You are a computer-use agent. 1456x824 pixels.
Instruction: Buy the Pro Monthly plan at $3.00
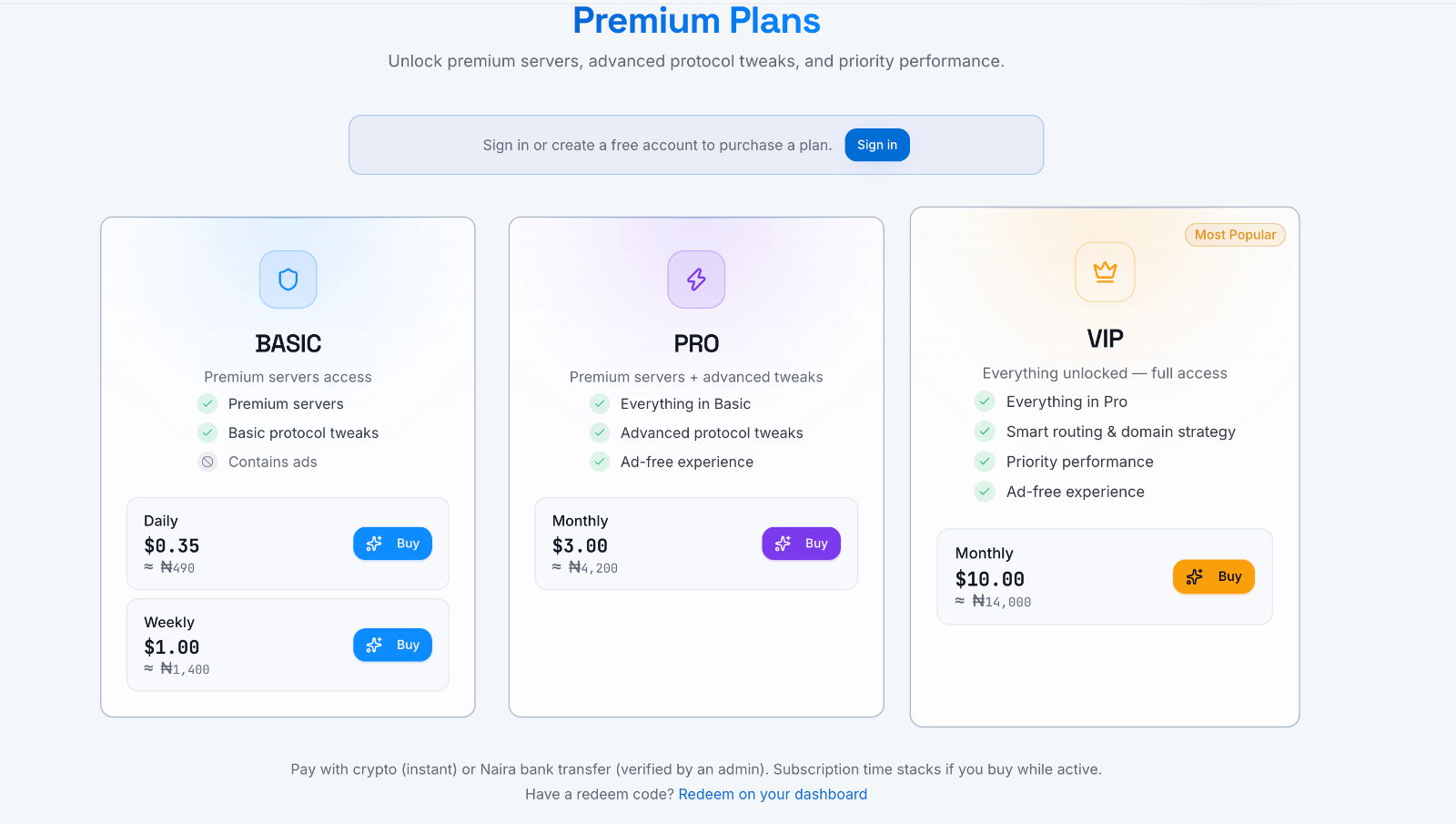click(x=801, y=544)
